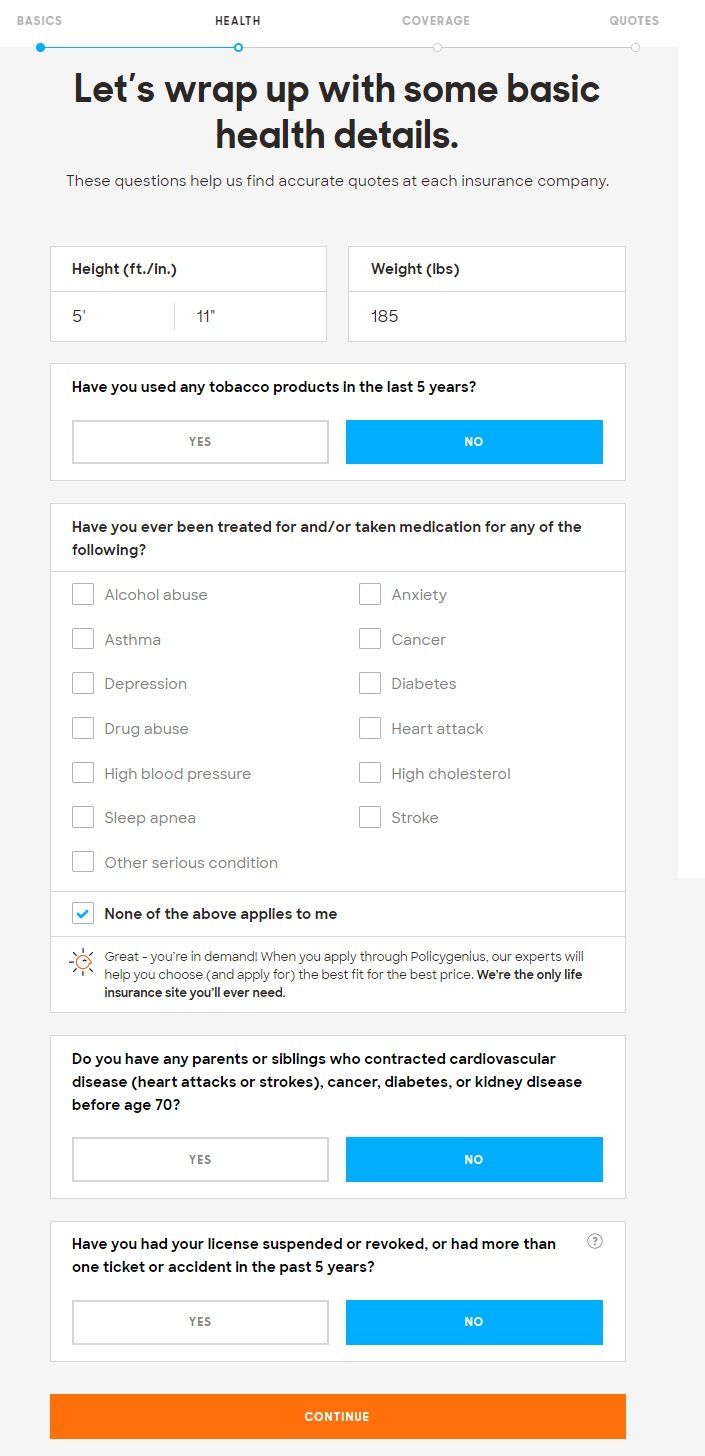The image size is (705, 1456).
Task: Click the Weight field showing 185
Action: pos(487,316)
